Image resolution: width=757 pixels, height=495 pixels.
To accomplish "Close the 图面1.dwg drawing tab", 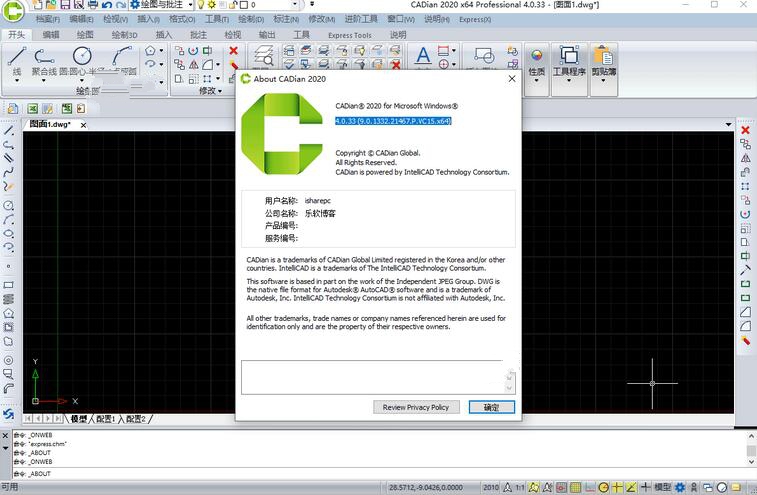I will tap(83, 125).
